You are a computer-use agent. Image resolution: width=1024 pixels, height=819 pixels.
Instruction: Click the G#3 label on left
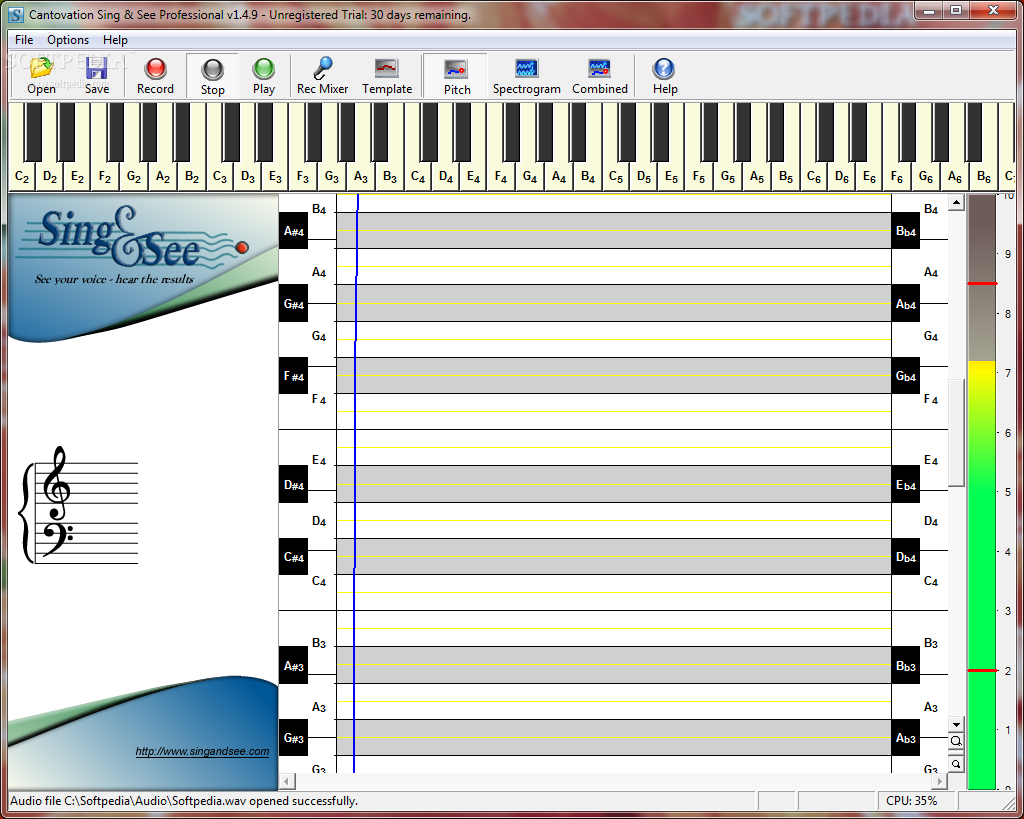click(293, 738)
